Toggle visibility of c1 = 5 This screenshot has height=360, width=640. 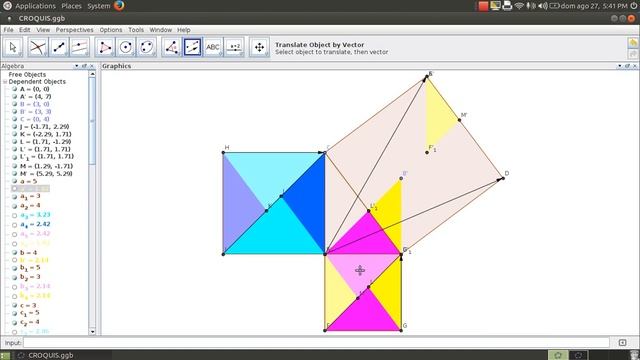pos(14,313)
